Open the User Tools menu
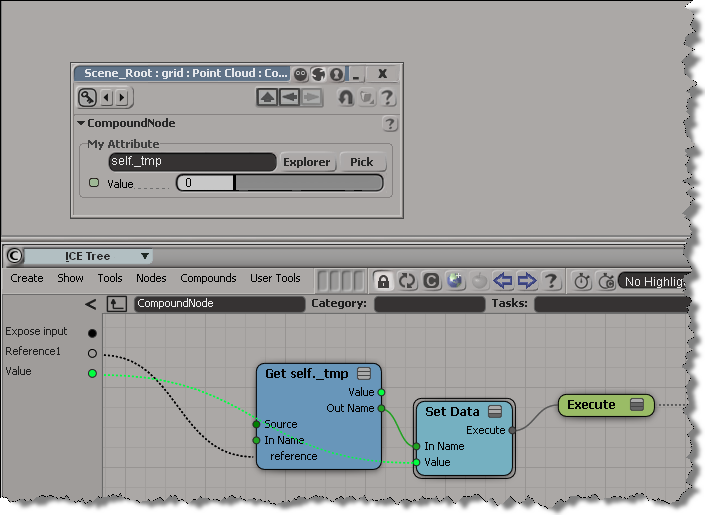The image size is (705, 515). 275,279
